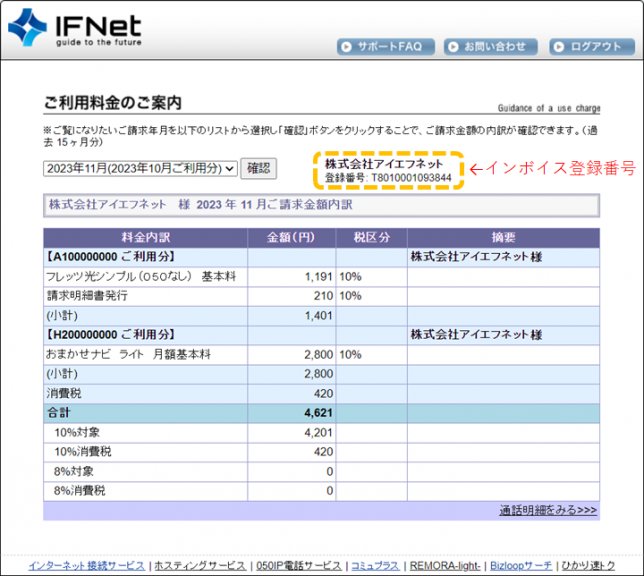The width and height of the screenshot is (644, 576).
Task: Click arrow icon on ログアウト button
Action: [559, 46]
